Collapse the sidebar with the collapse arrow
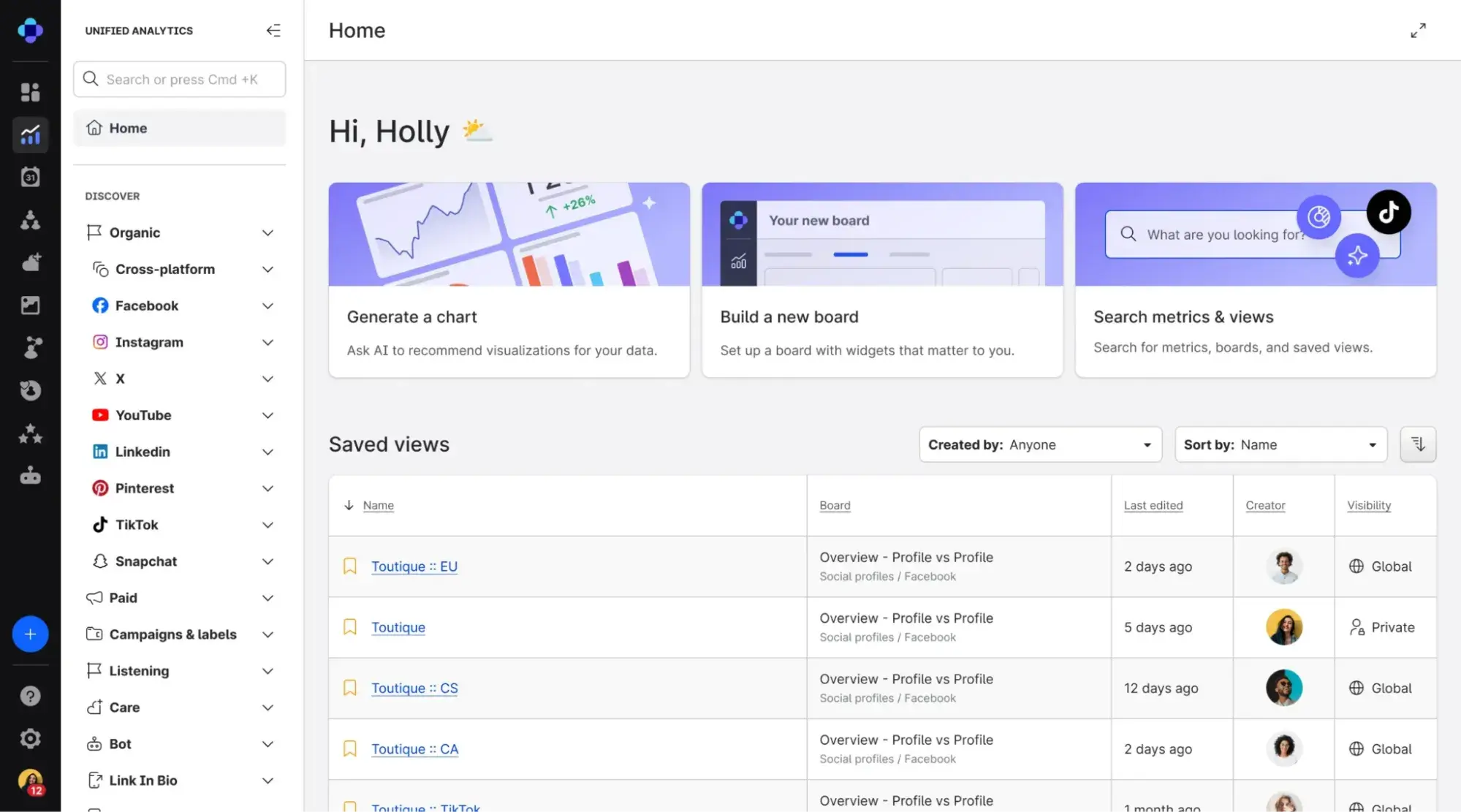1461x812 pixels. tap(273, 30)
